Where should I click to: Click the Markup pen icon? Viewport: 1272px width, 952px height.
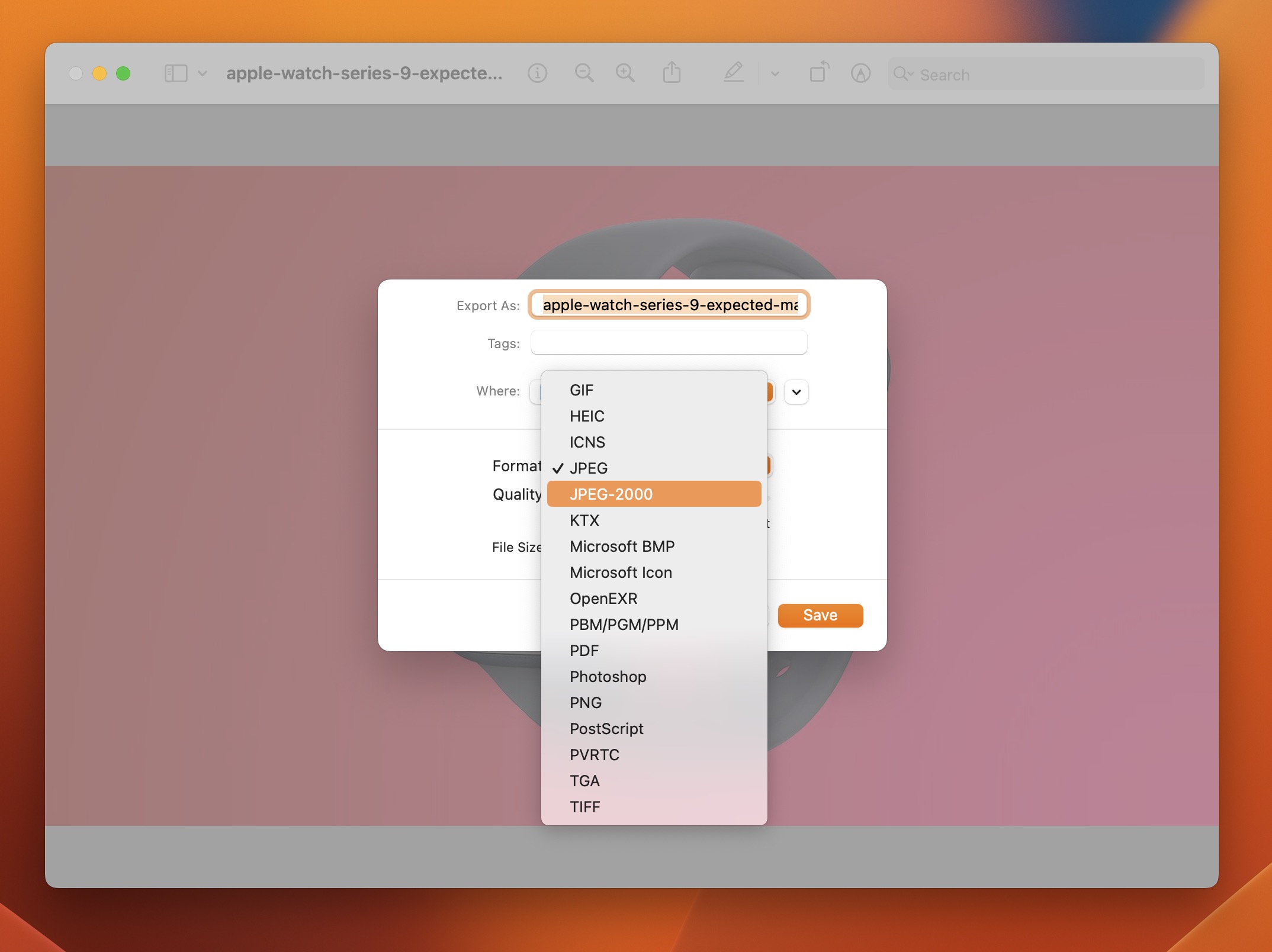(734, 73)
